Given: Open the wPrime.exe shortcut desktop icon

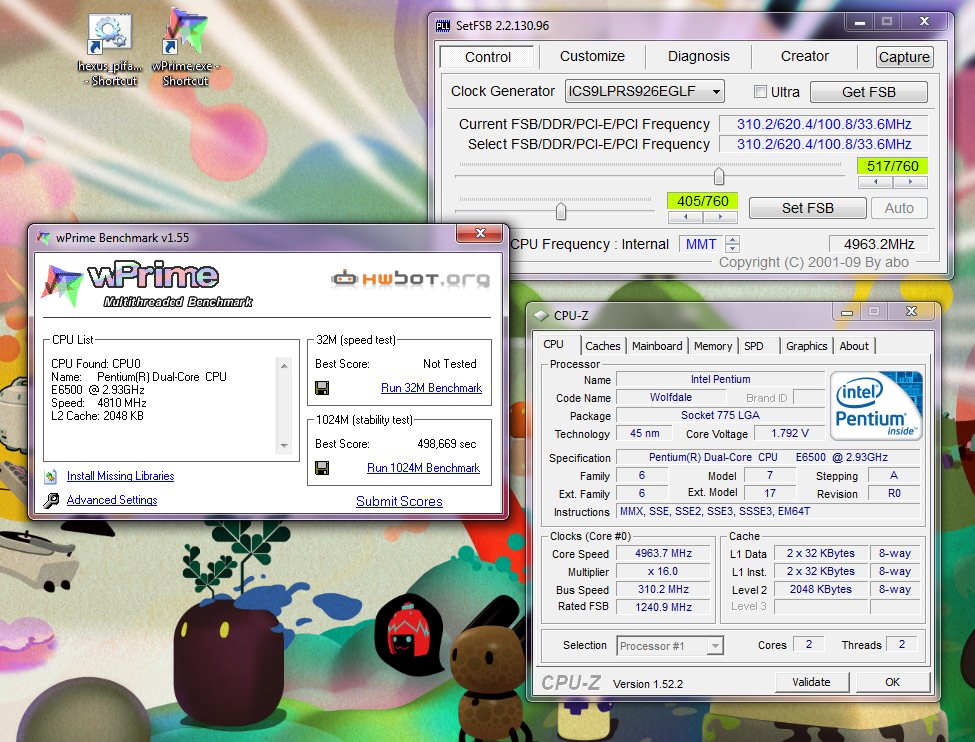Looking at the screenshot, I should pos(185,49).
